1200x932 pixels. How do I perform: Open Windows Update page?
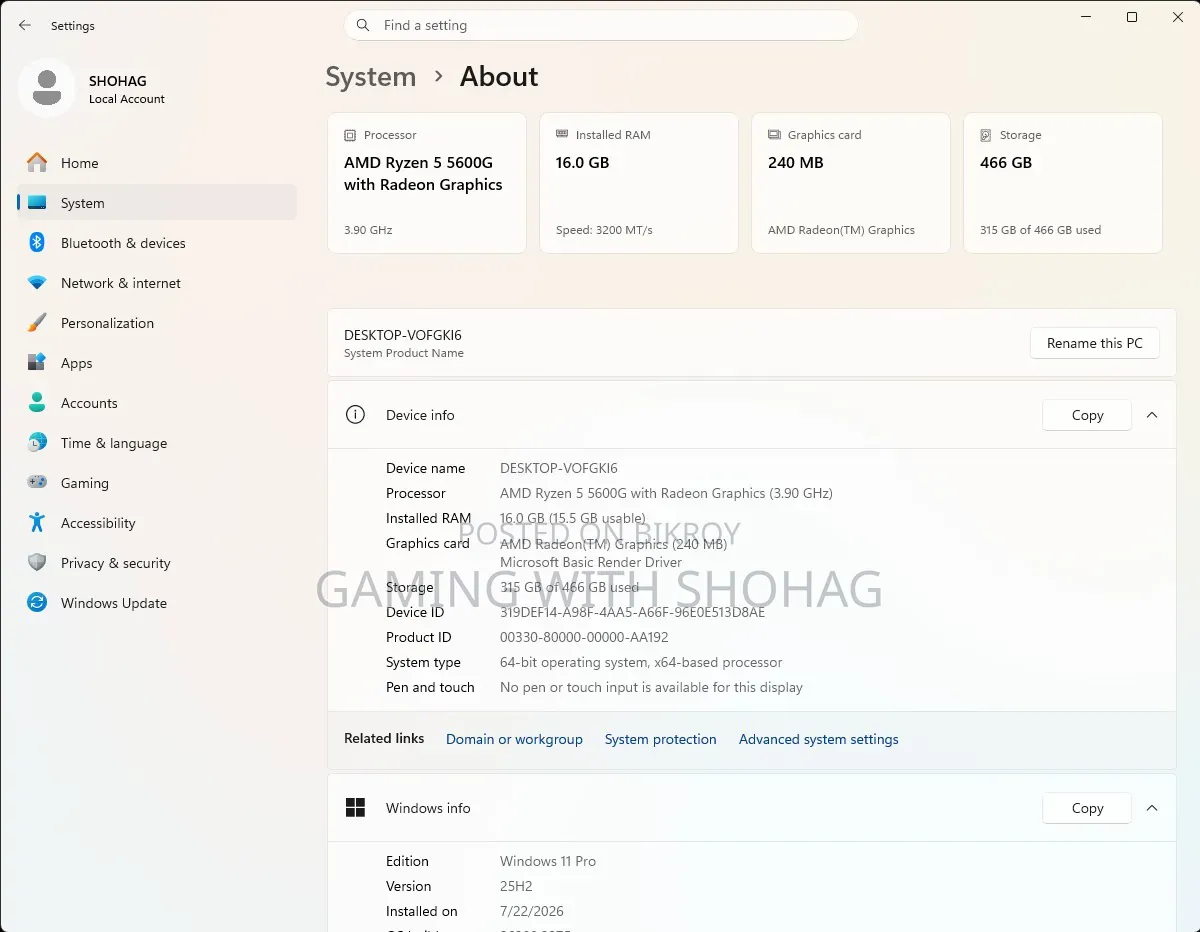[157, 602]
